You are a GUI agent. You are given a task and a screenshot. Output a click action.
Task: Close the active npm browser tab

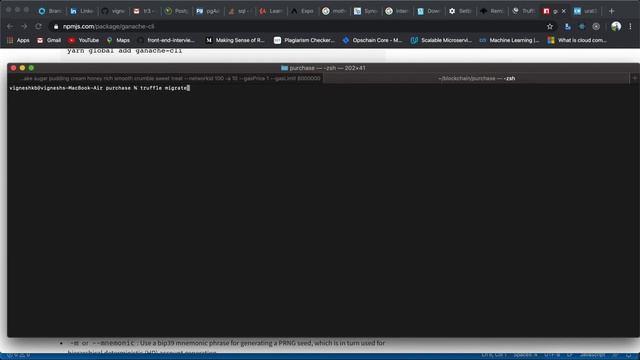pyautogui.click(x=564, y=11)
